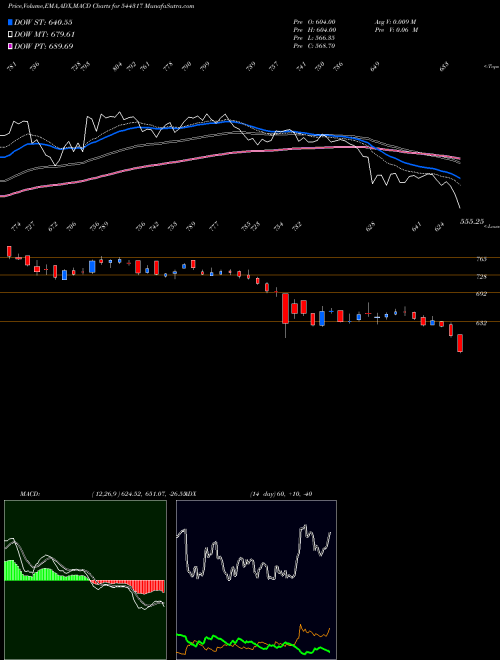The image size is (500, 660).
Task: Click the green MACD histogram bars
Action: (46, 571)
